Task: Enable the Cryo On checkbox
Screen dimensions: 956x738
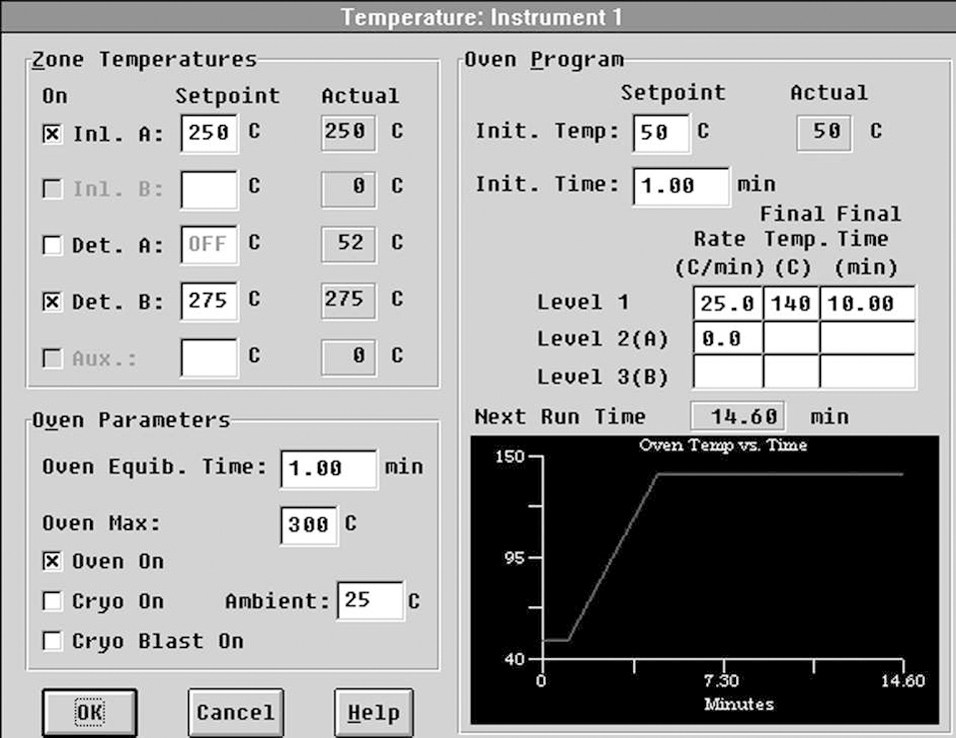Action: click(x=52, y=602)
